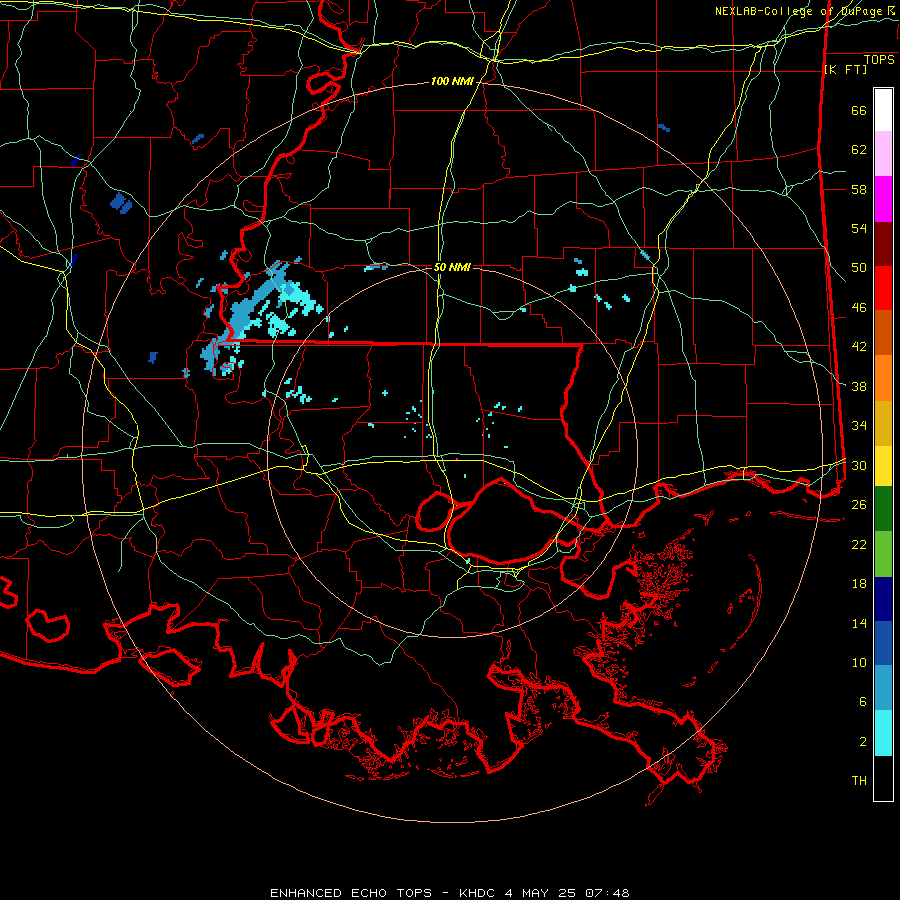The width and height of the screenshot is (900, 900).
Task: Click the "50" legend value
Action: 859,268
